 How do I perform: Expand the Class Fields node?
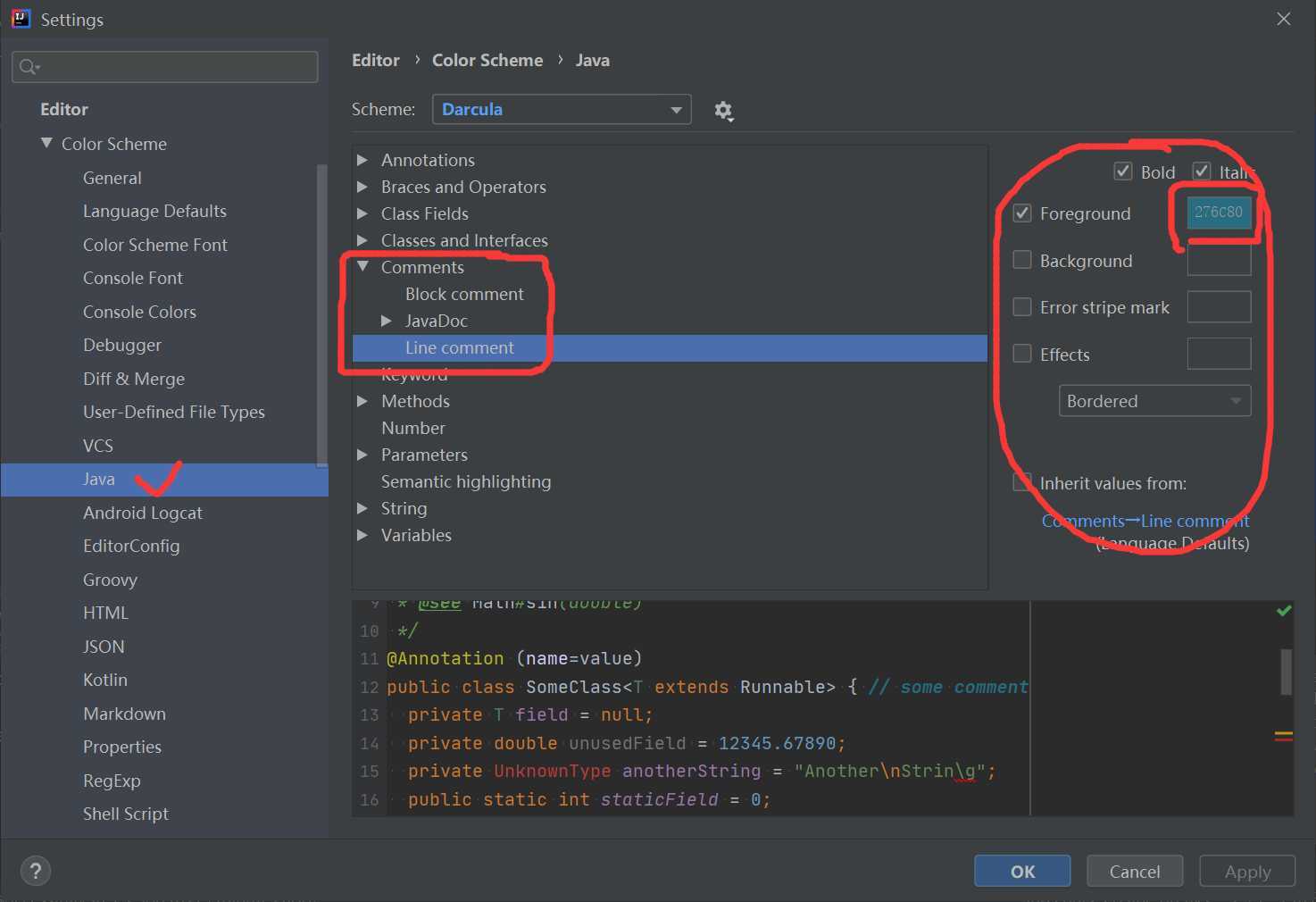click(x=362, y=213)
